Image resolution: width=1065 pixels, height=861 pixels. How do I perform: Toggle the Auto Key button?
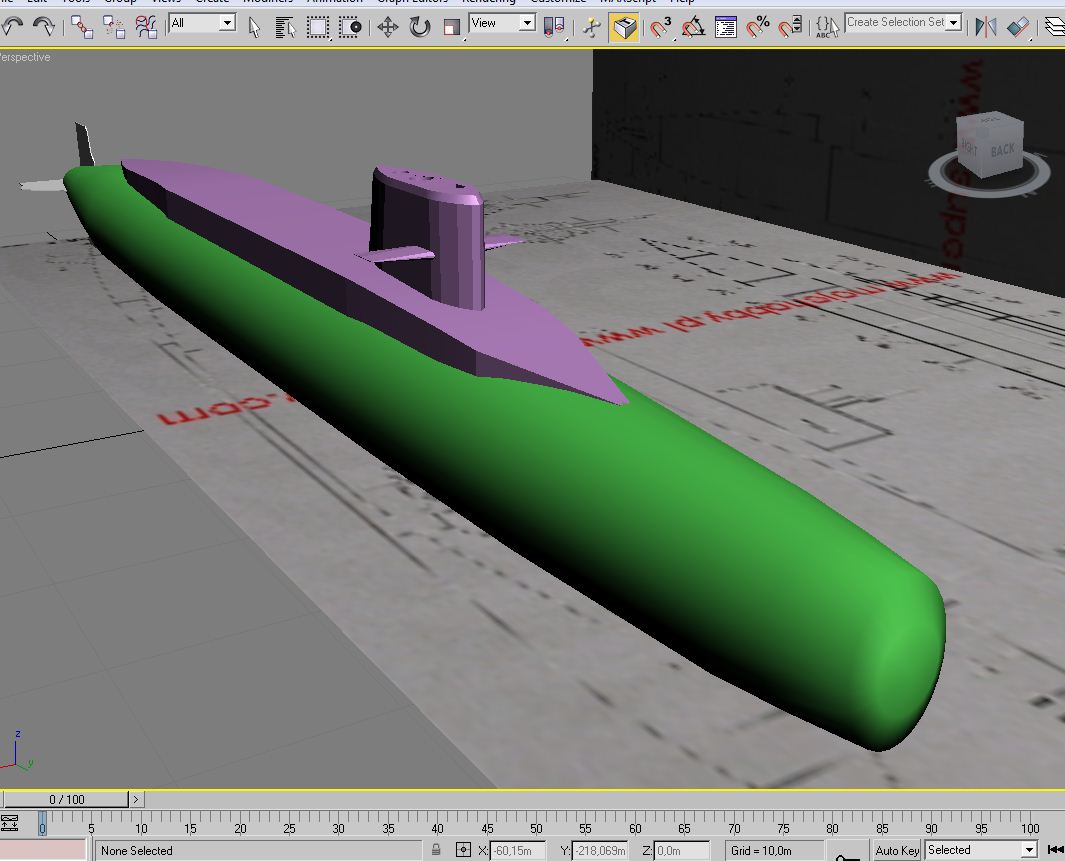click(x=897, y=850)
